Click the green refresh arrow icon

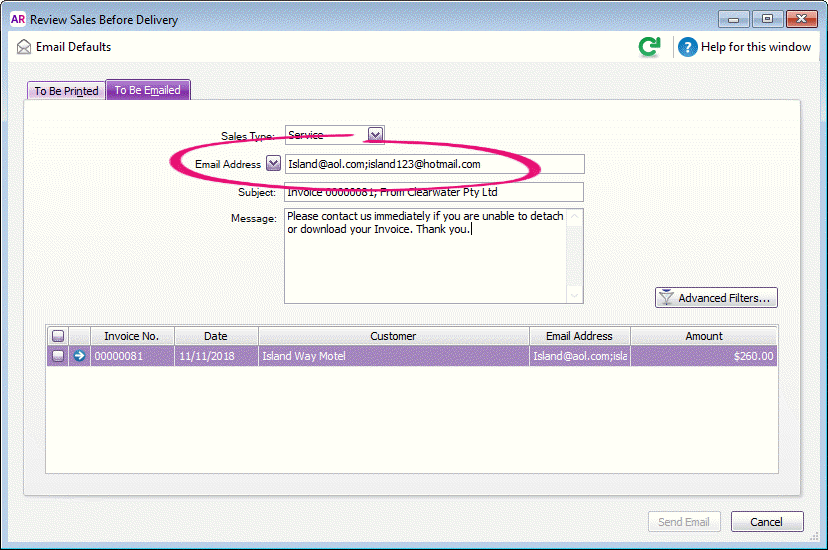[649, 47]
